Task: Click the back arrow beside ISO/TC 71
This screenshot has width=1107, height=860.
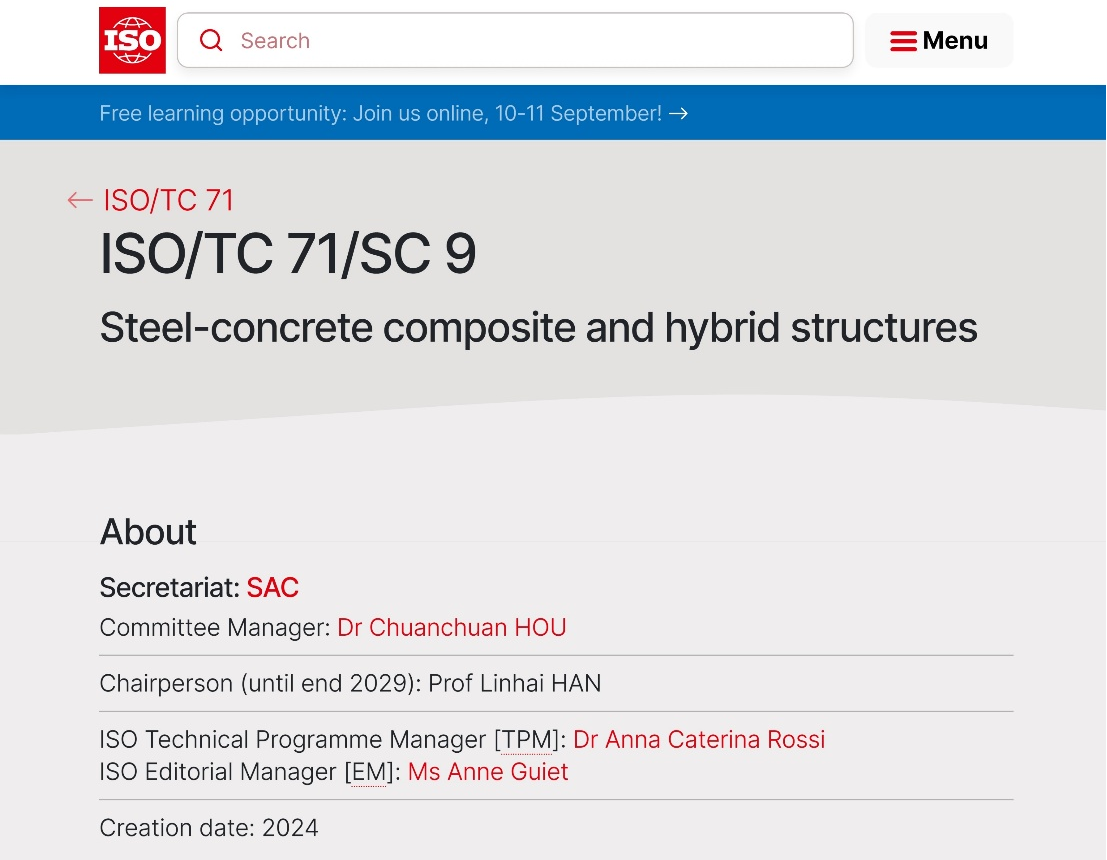Action: 80,200
